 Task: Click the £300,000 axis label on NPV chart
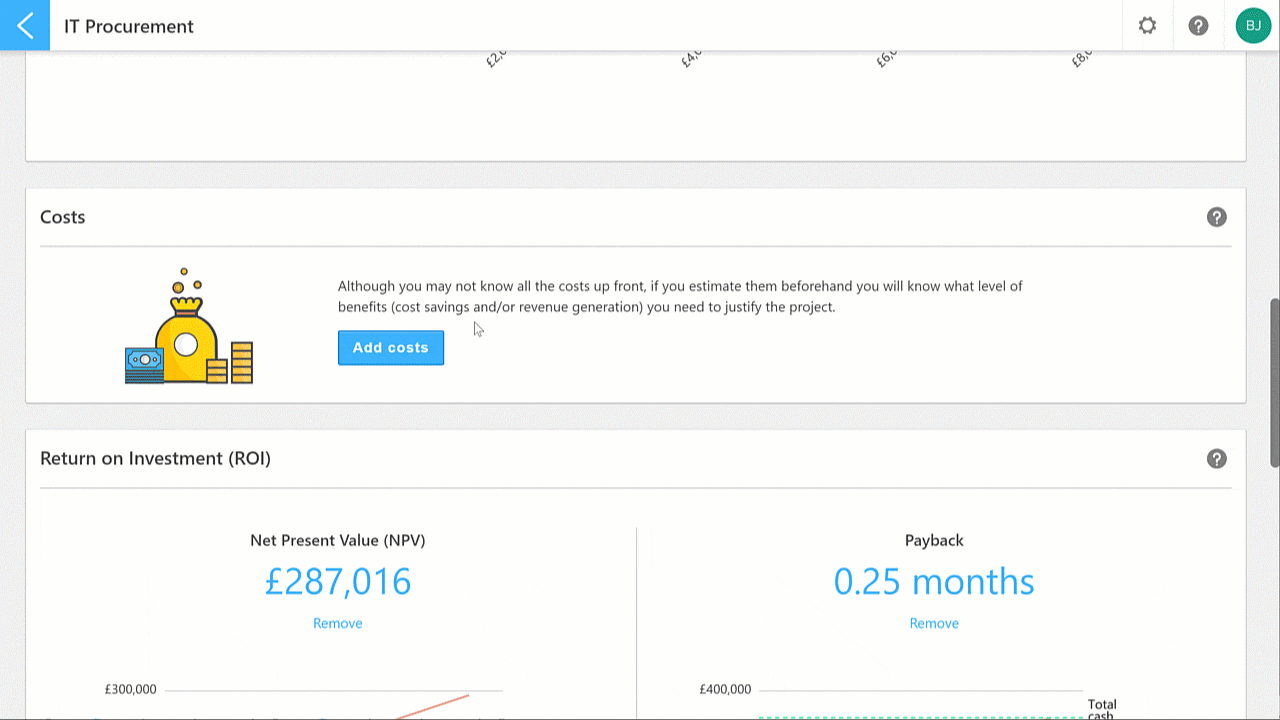pyautogui.click(x=131, y=689)
